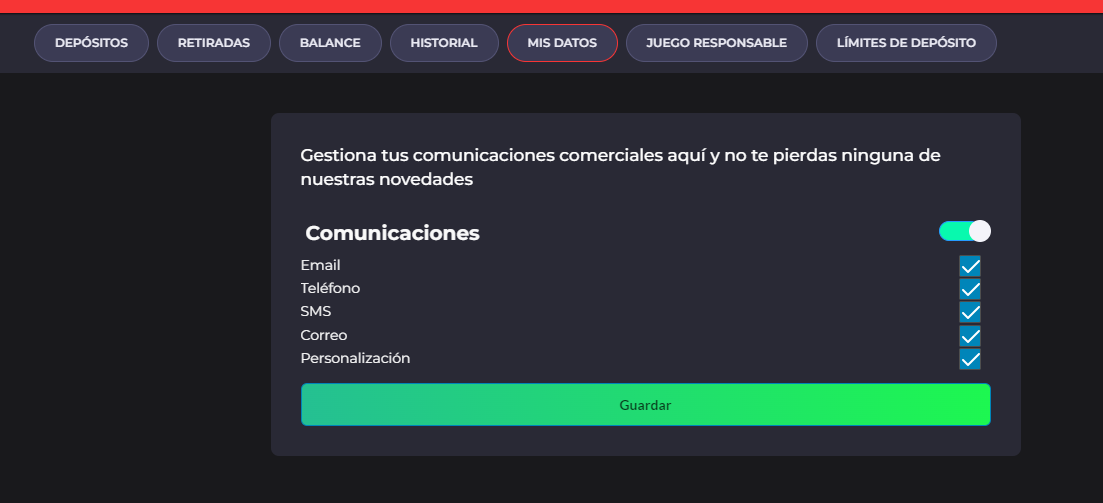This screenshot has height=503, width=1103.
Task: Untick the Correo checkbox
Action: tap(970, 335)
